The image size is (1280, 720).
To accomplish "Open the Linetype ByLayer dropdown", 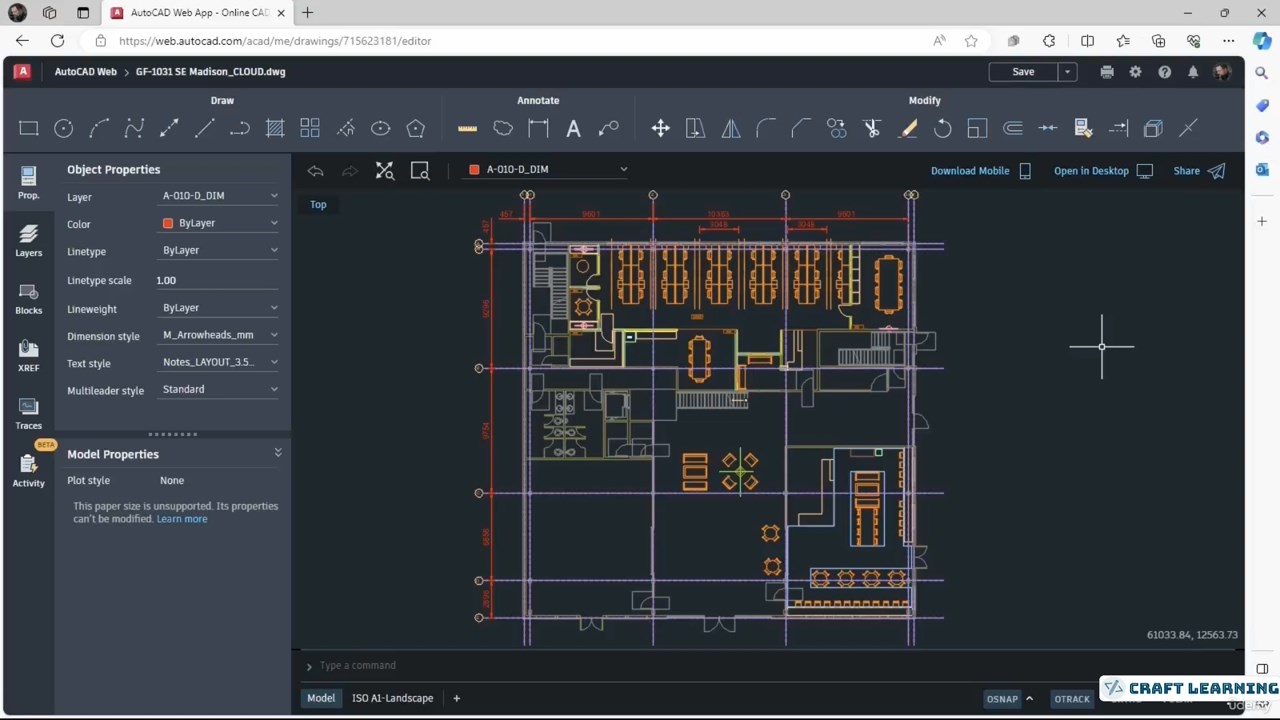I will click(x=220, y=251).
